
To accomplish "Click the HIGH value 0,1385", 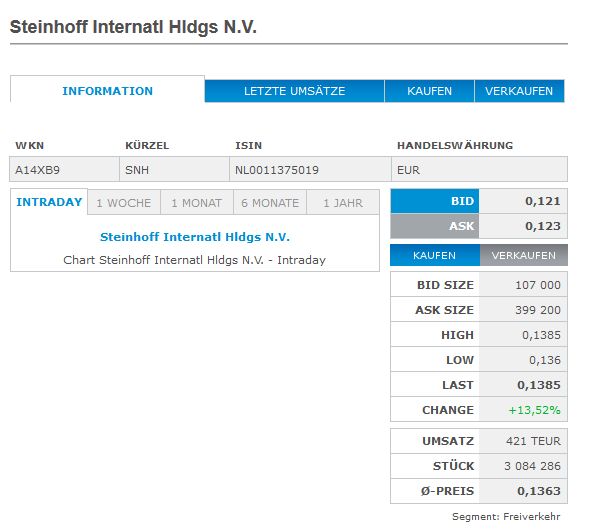I will click(x=541, y=335).
